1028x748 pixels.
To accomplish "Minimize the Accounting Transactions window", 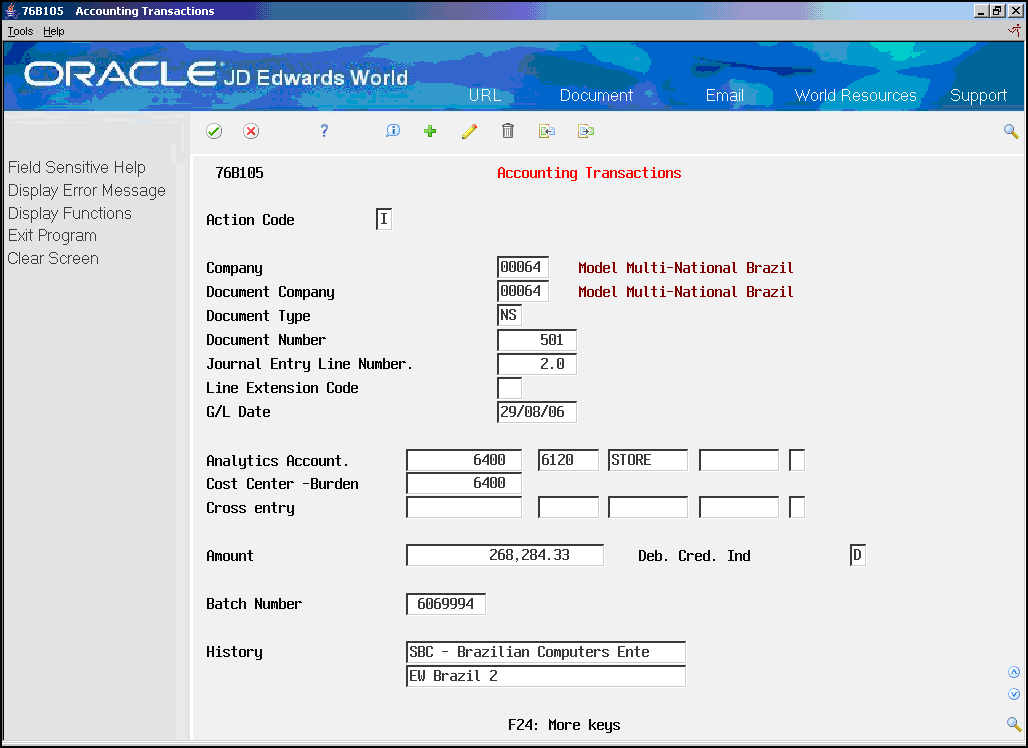I will pos(981,10).
